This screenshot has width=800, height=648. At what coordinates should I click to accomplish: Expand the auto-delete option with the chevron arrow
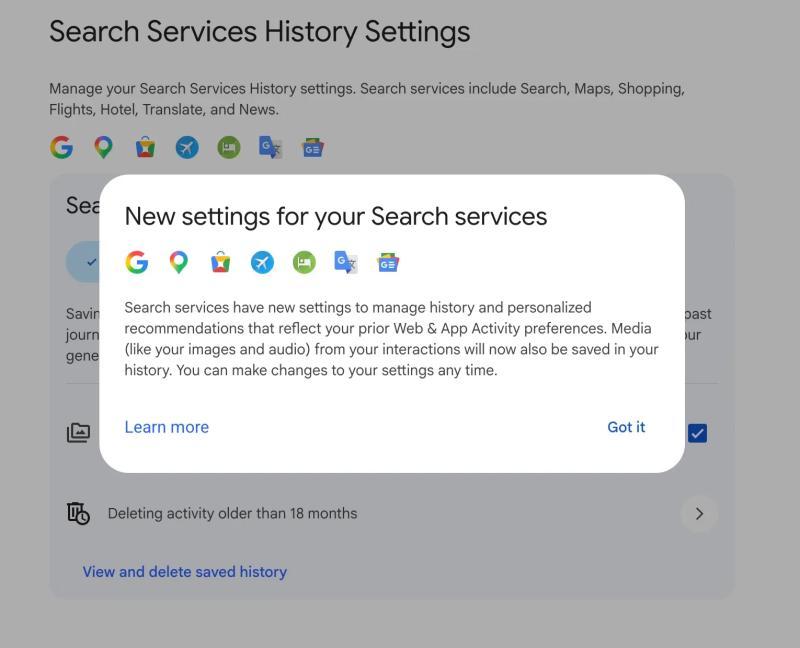[699, 514]
